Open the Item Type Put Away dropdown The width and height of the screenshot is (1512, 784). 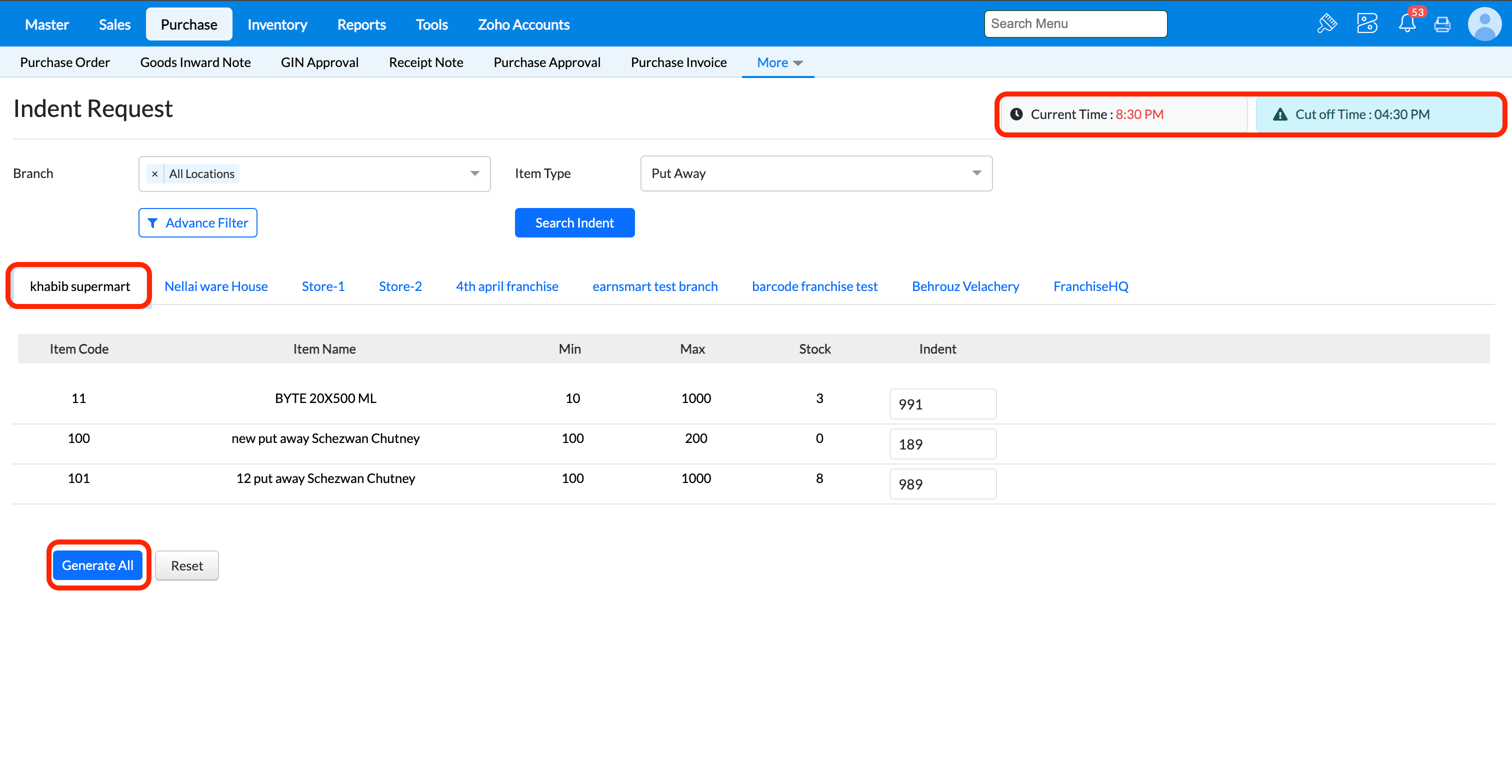coord(815,173)
